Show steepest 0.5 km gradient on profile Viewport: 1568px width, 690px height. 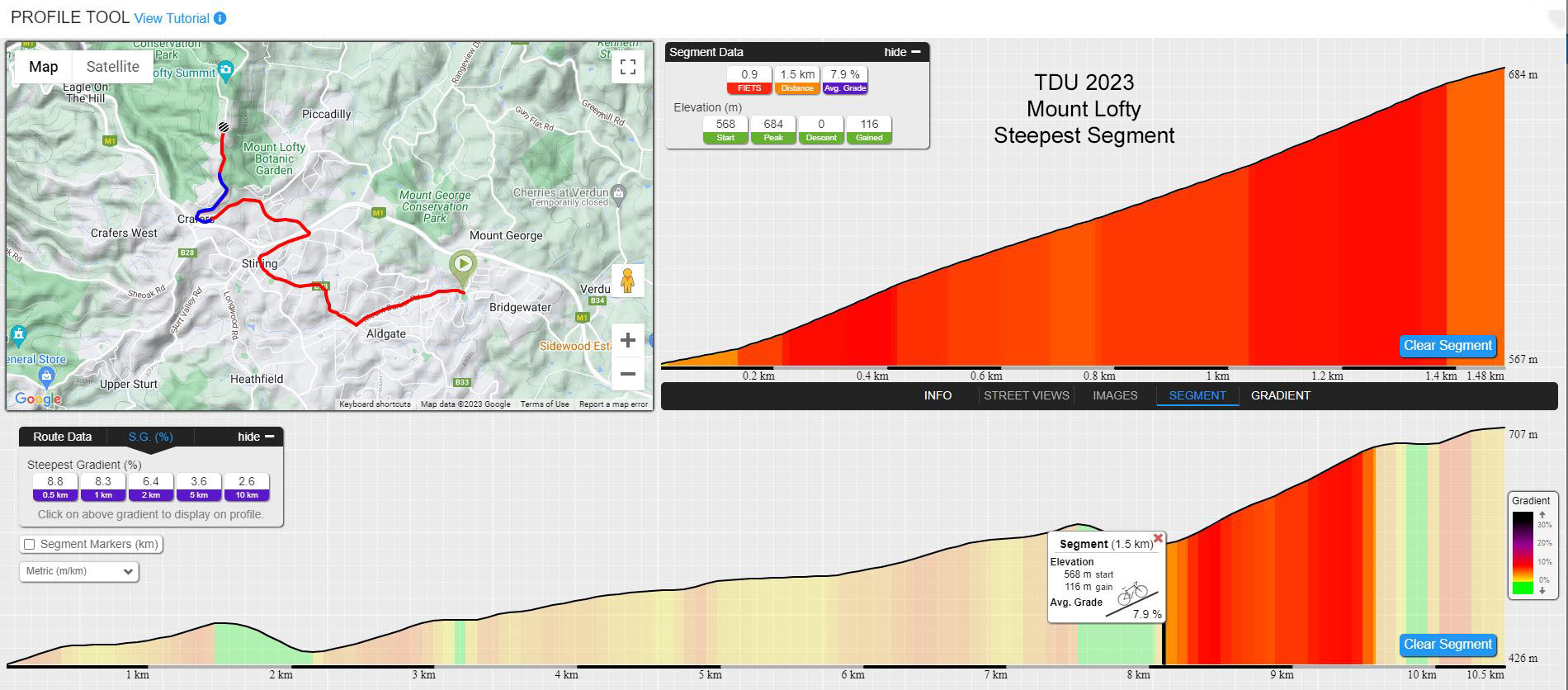click(x=55, y=487)
